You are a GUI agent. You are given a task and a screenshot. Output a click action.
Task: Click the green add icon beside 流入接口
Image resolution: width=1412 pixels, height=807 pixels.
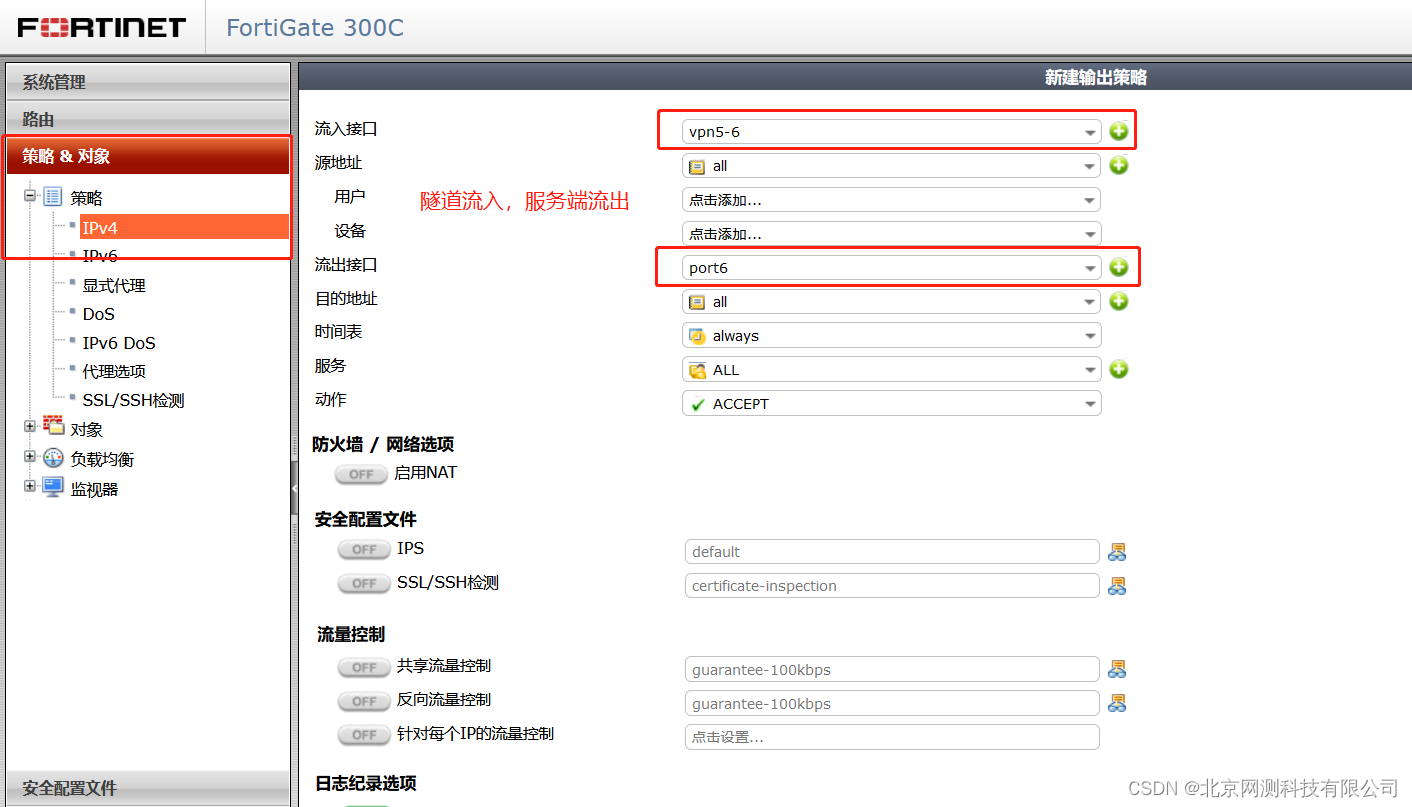click(x=1118, y=131)
